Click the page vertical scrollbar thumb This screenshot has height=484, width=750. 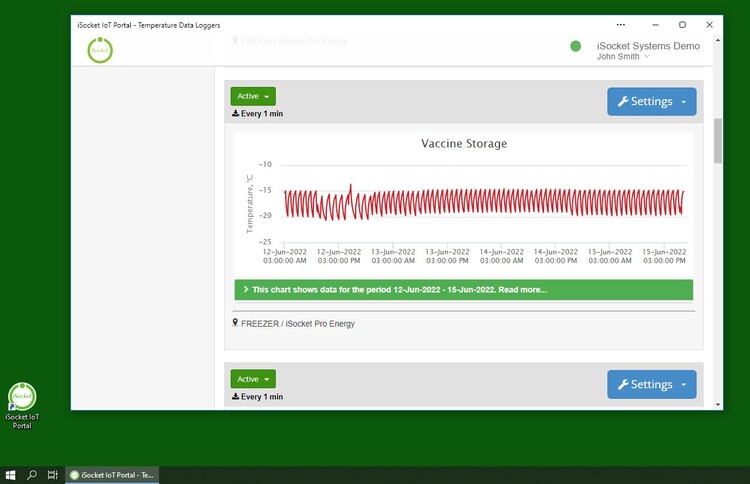coord(717,141)
